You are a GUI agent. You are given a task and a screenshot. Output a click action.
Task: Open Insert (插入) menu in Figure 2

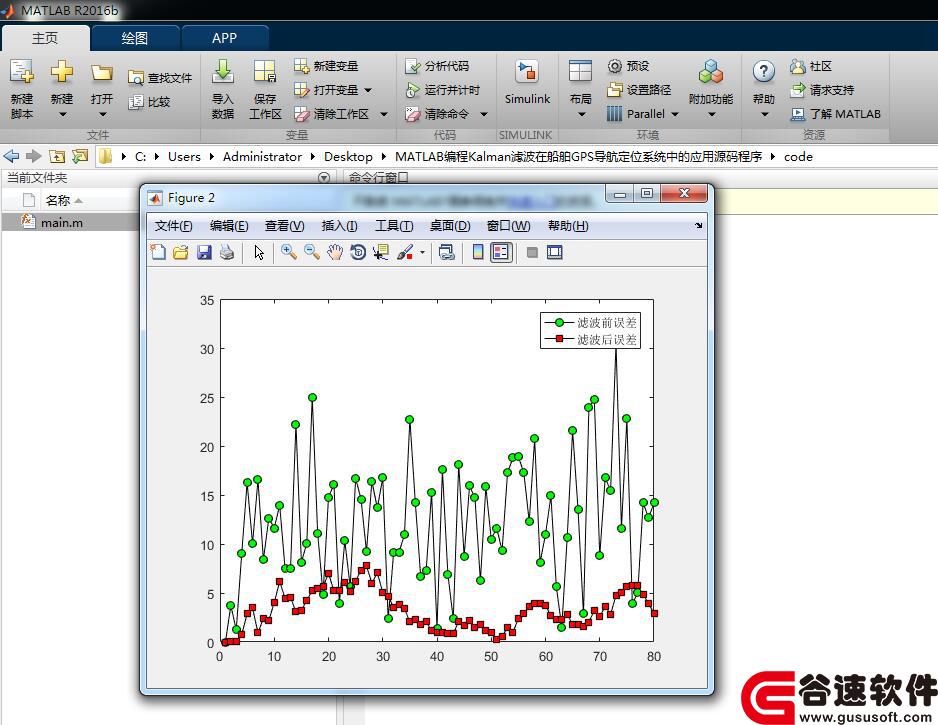coord(340,226)
